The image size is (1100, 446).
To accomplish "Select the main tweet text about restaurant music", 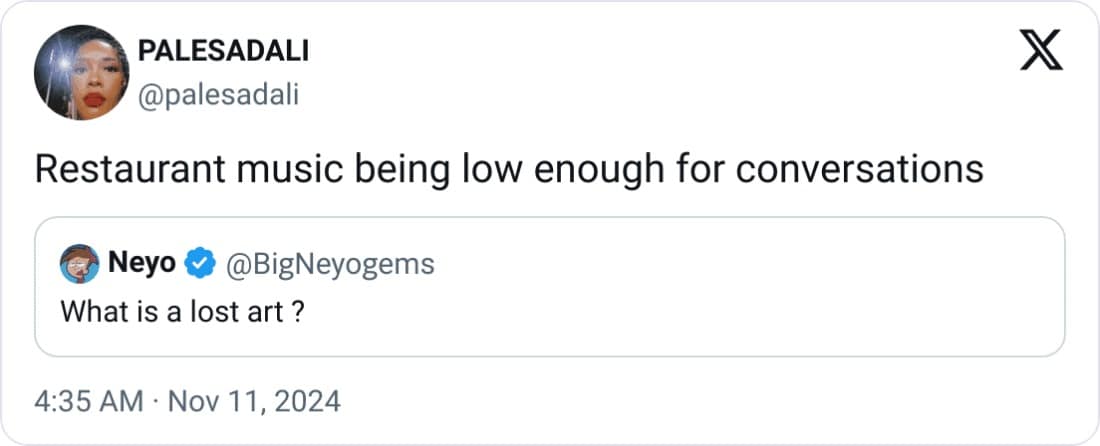I will [x=509, y=170].
